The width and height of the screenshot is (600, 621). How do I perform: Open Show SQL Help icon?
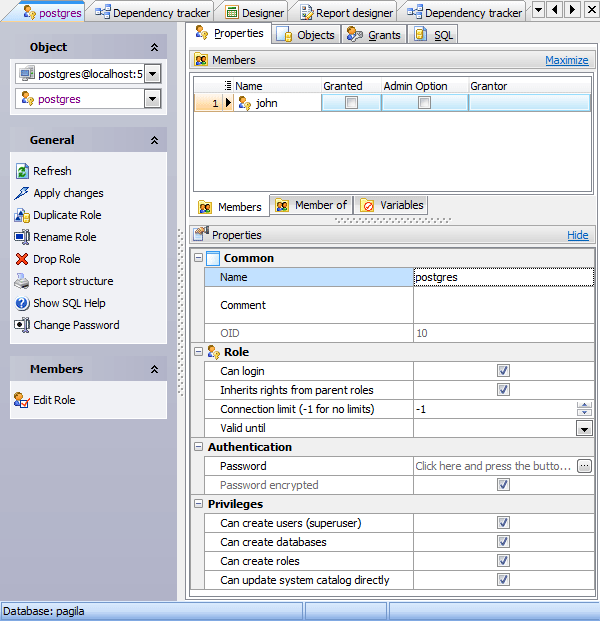click(x=22, y=303)
